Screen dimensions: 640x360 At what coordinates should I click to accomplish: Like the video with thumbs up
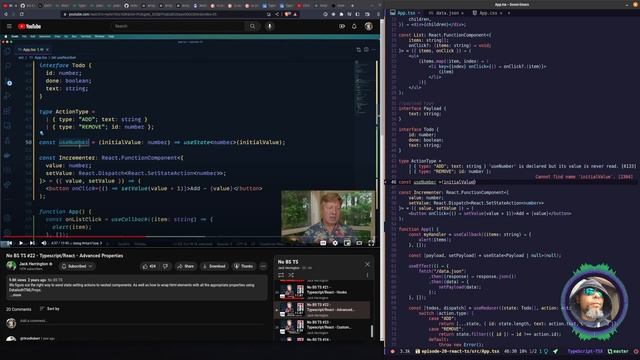pos(149,266)
